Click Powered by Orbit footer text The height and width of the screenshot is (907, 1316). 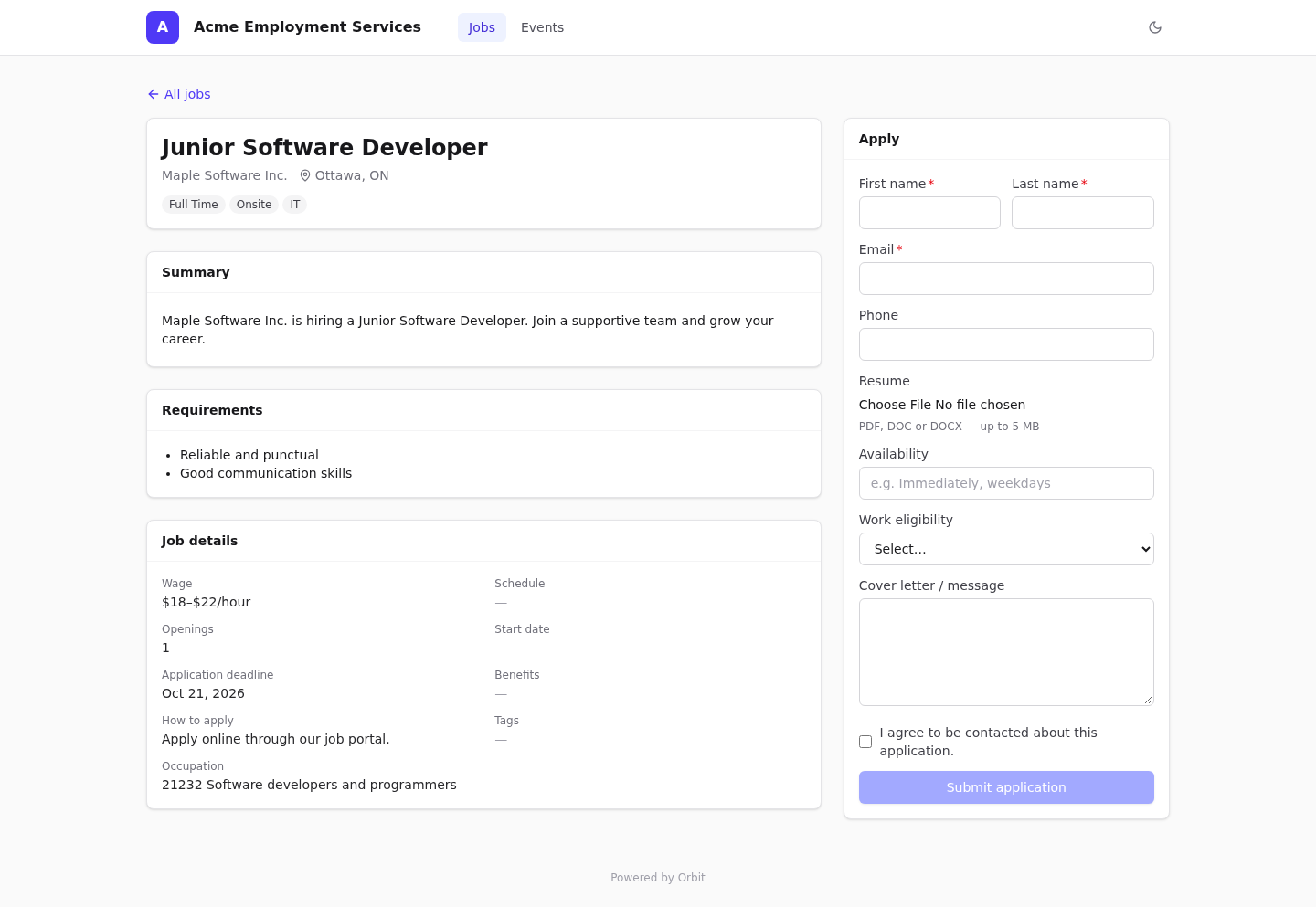pyautogui.click(x=658, y=878)
